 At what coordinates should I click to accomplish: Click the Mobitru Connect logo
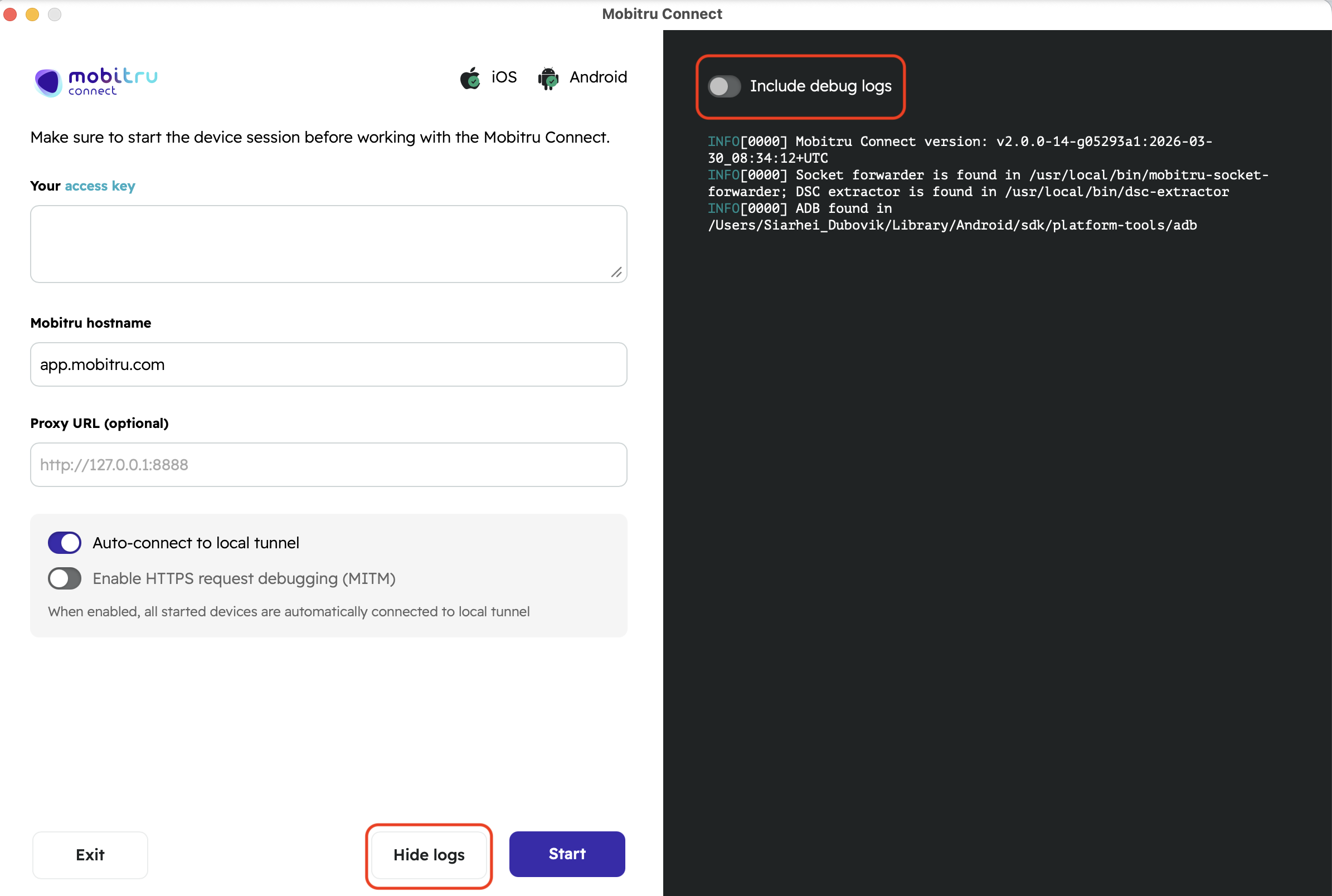pyautogui.click(x=95, y=82)
